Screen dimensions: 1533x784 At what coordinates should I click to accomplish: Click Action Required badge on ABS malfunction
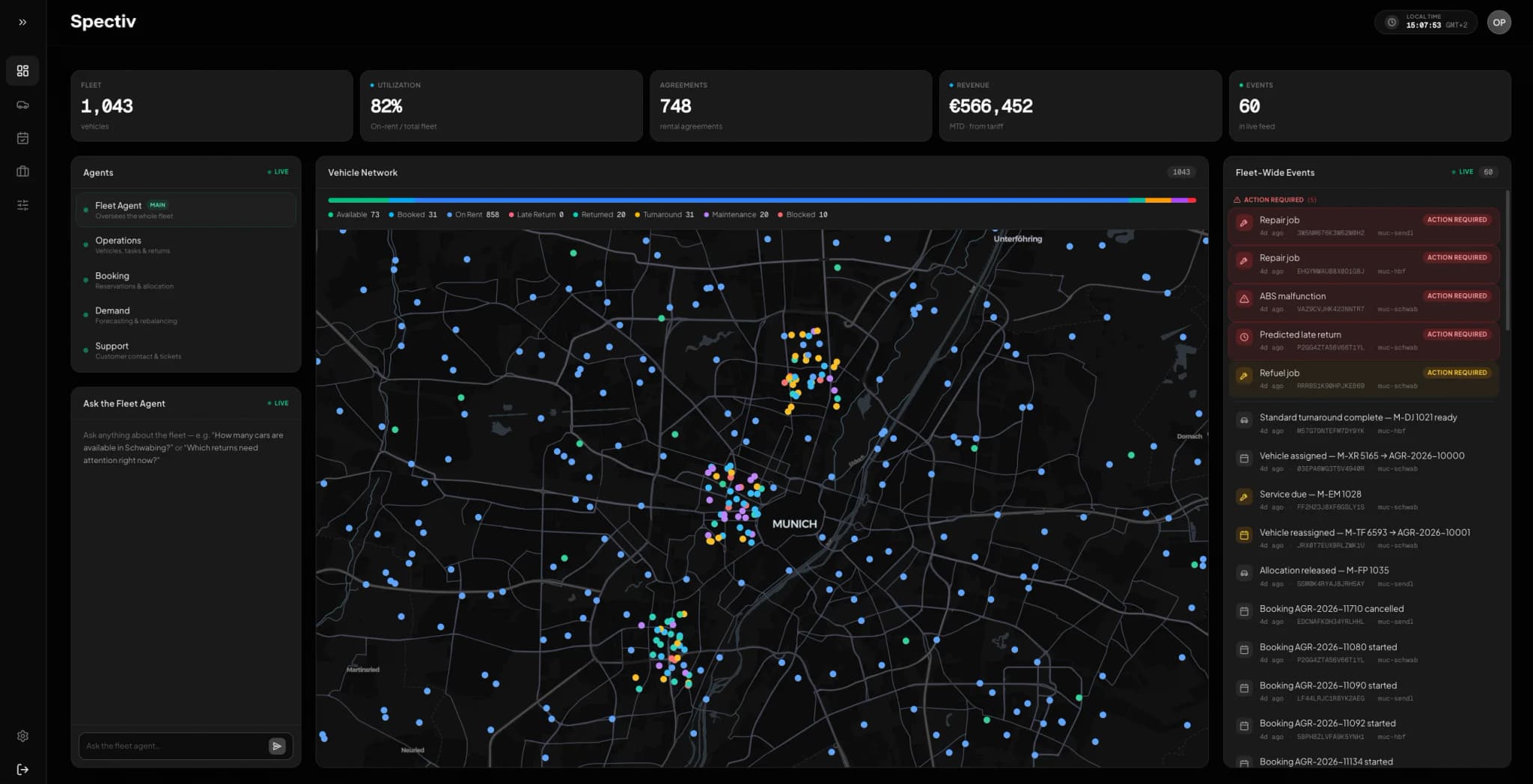(x=1457, y=296)
